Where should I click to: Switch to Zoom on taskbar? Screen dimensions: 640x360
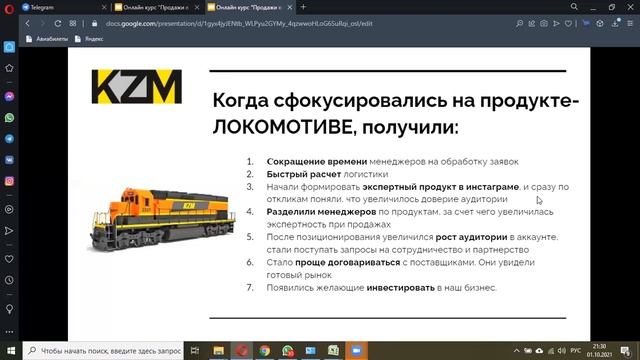click(356, 351)
